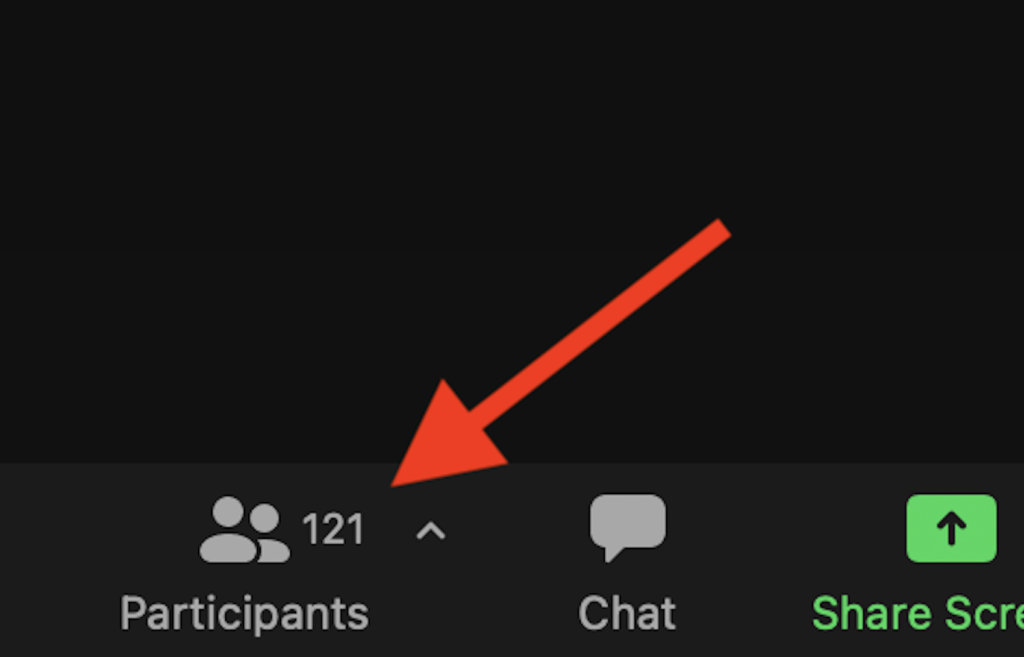Image resolution: width=1024 pixels, height=657 pixels.
Task: Click the Chat text label
Action: (627, 613)
